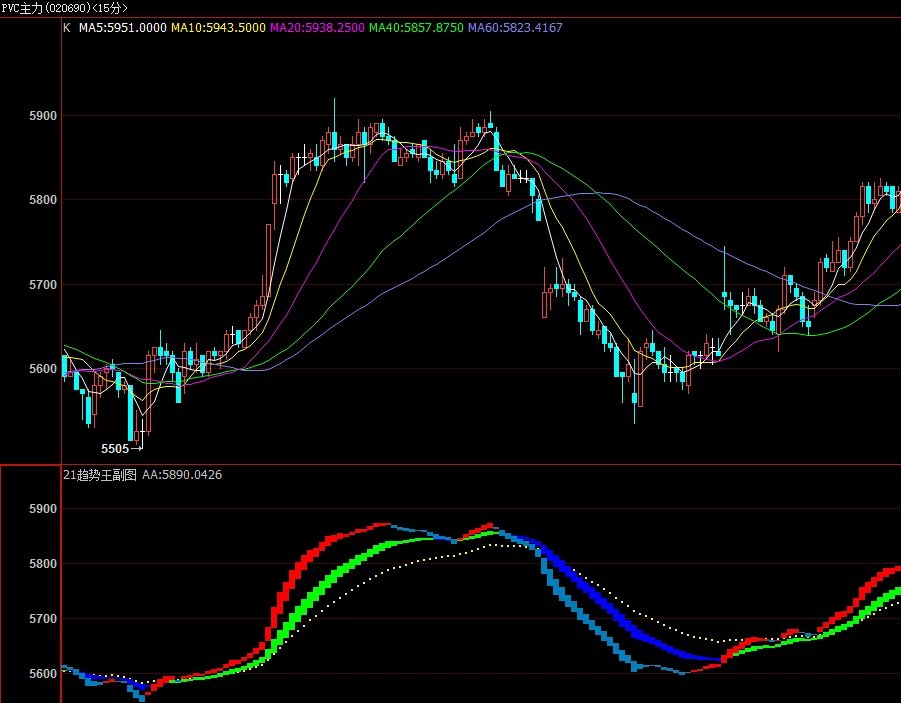The width and height of the screenshot is (901, 703).
Task: Click the 5800 label on main price axis
Action: 42,200
